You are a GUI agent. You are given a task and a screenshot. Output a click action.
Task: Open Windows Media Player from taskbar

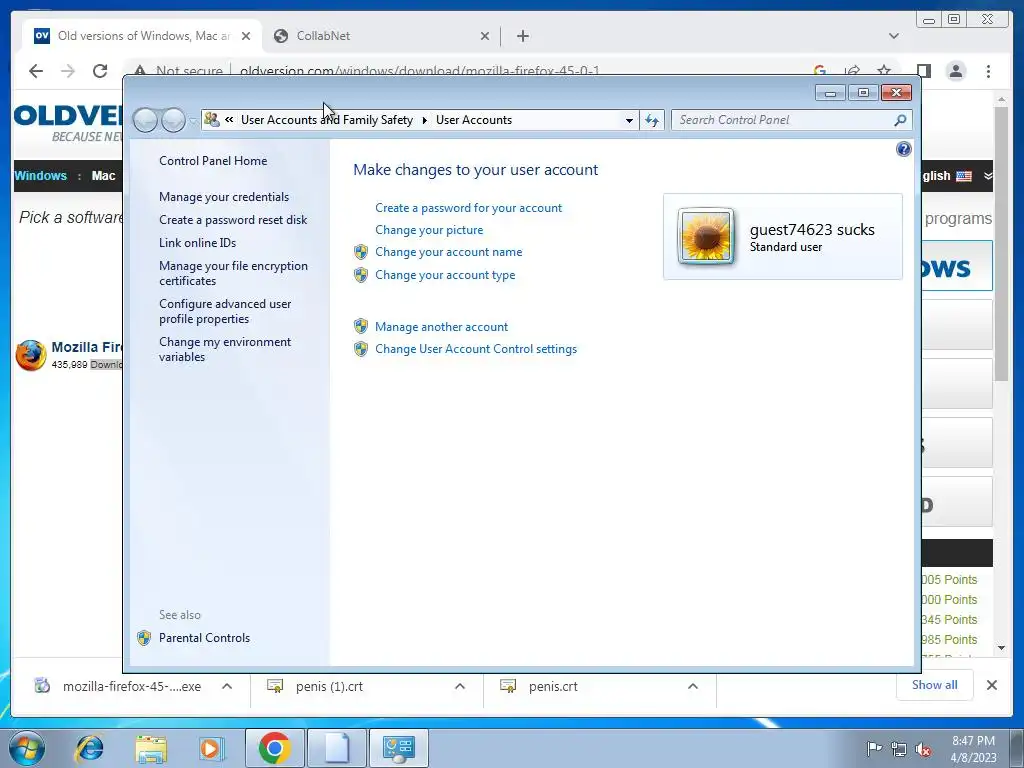pos(212,748)
